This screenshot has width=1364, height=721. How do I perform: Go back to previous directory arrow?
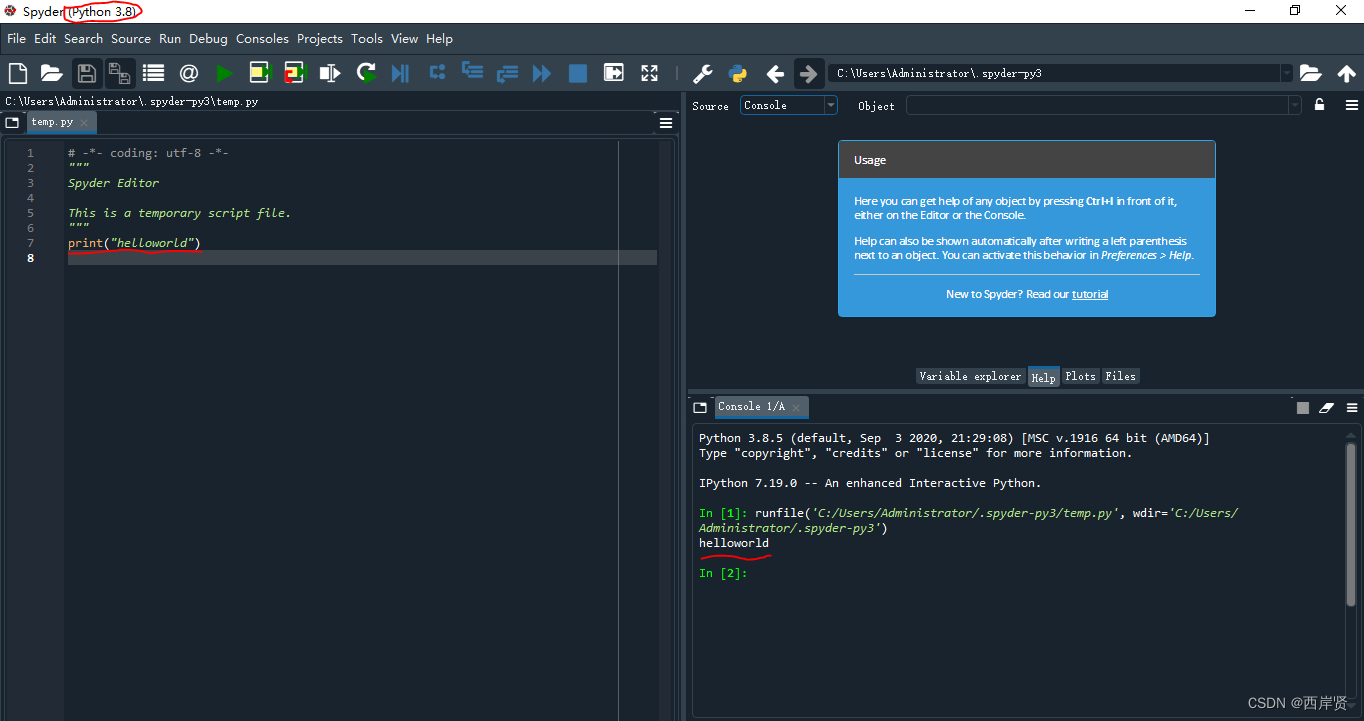775,73
